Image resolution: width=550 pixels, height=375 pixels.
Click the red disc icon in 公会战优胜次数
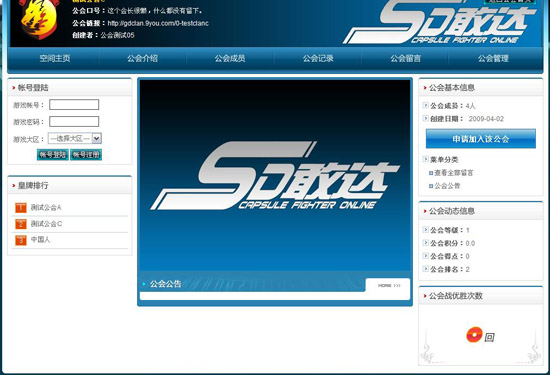pos(474,335)
